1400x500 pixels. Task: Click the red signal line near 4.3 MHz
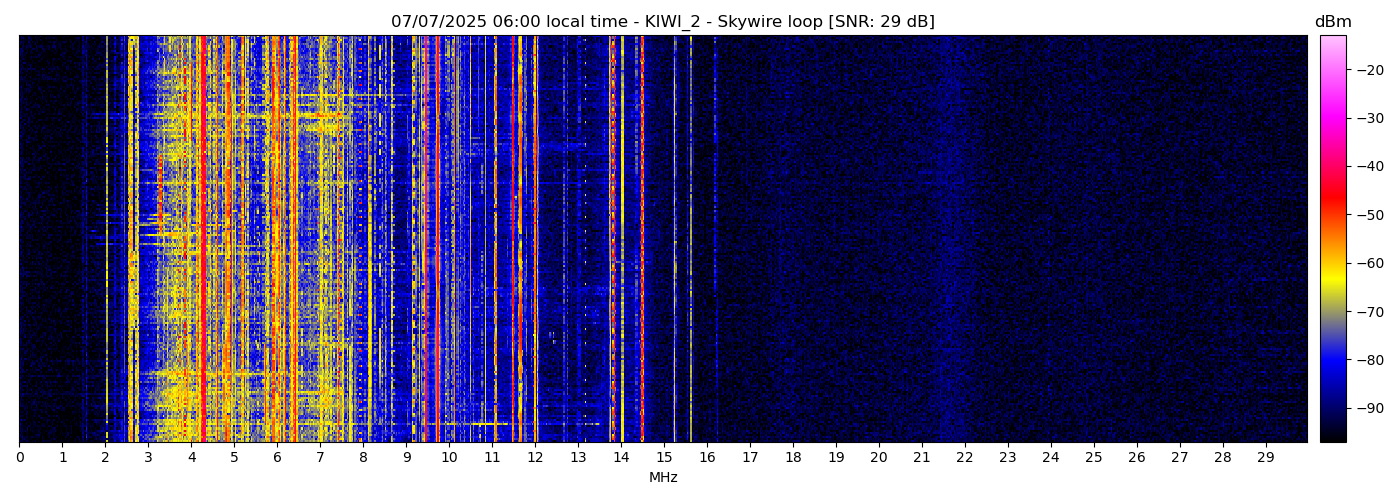(x=203, y=240)
